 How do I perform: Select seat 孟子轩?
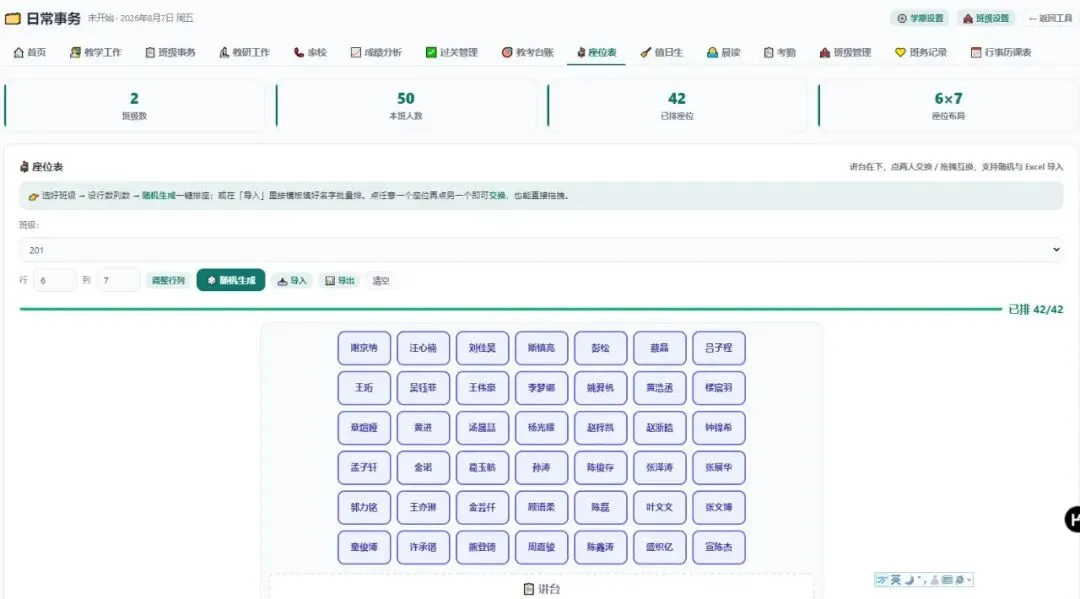[364, 467]
